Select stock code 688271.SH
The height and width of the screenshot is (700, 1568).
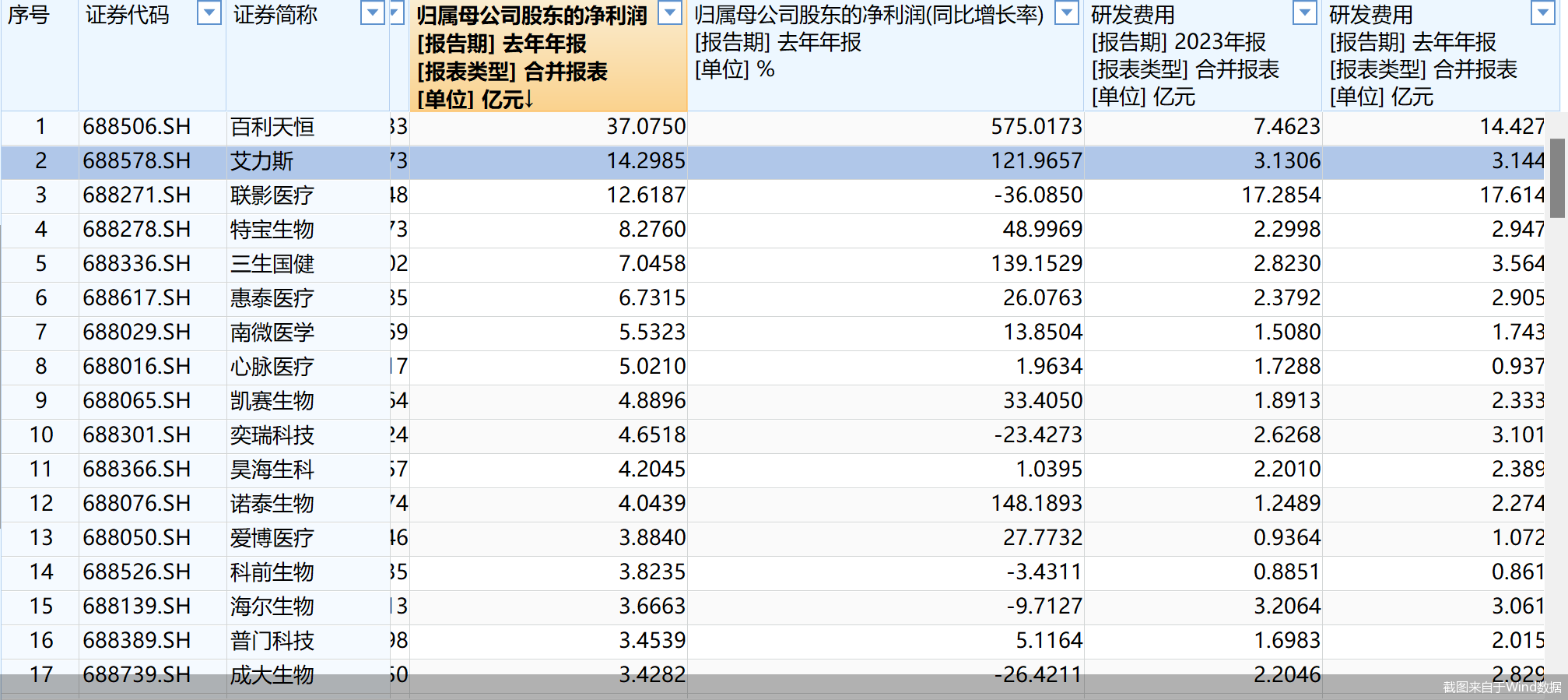[x=137, y=195]
